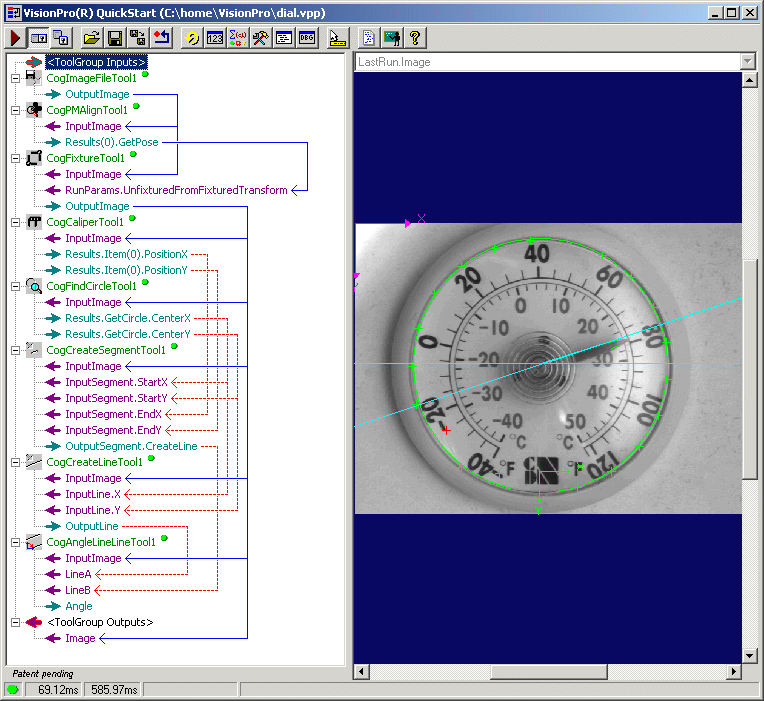Screen dimensions: 764x701
Task: Click the red Run toolbar button
Action: click(x=15, y=38)
